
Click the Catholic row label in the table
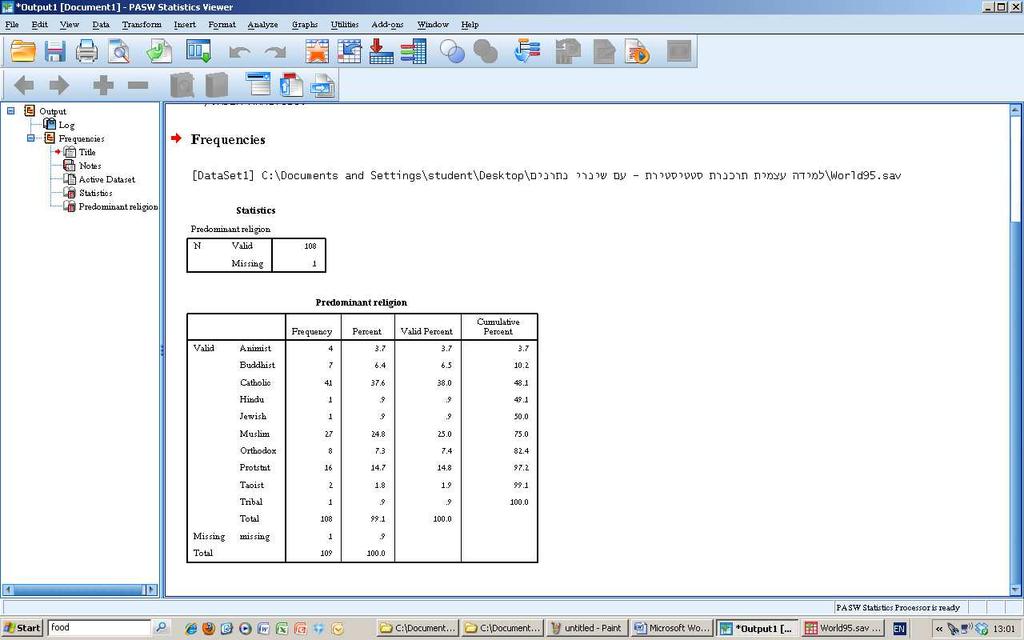(x=255, y=383)
